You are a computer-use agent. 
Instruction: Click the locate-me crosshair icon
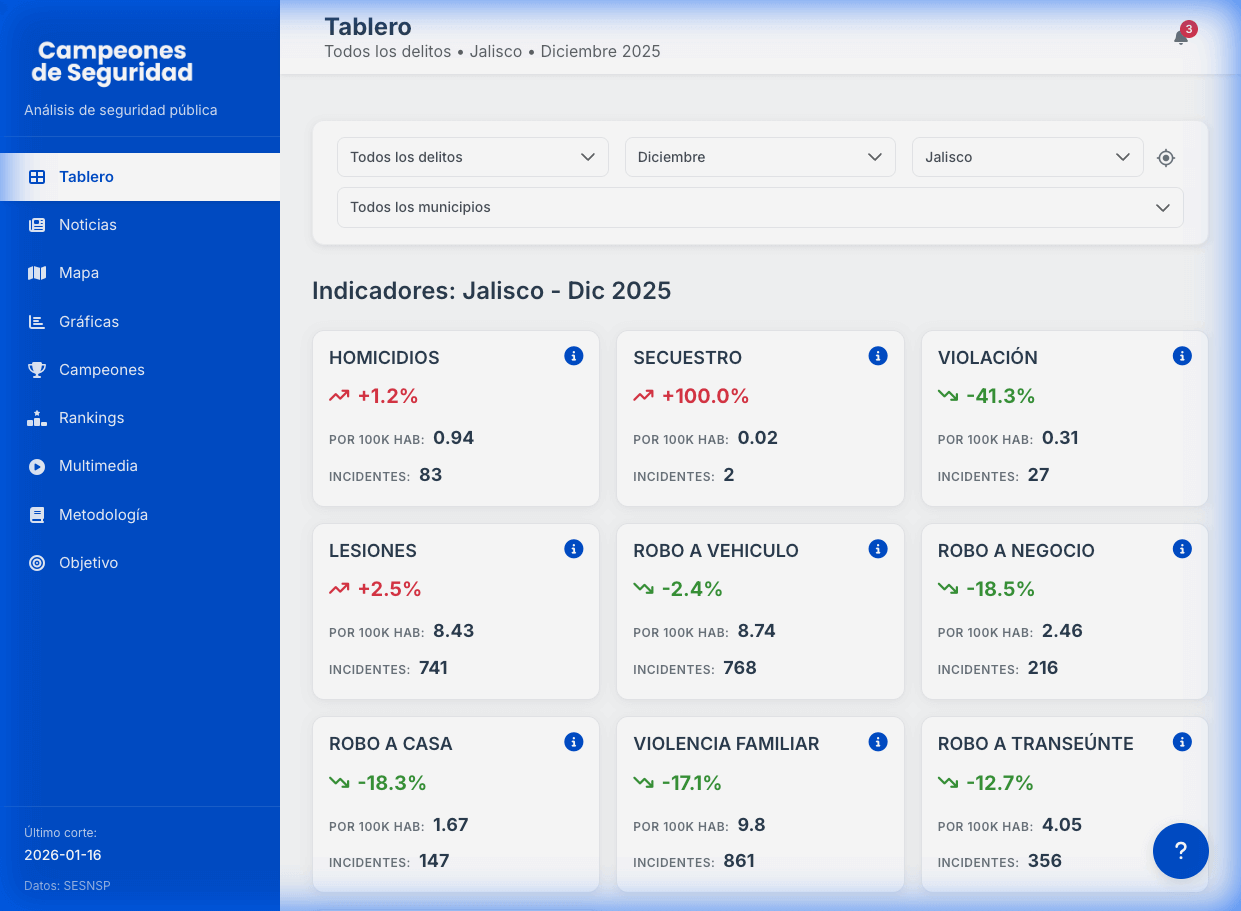pyautogui.click(x=1165, y=158)
